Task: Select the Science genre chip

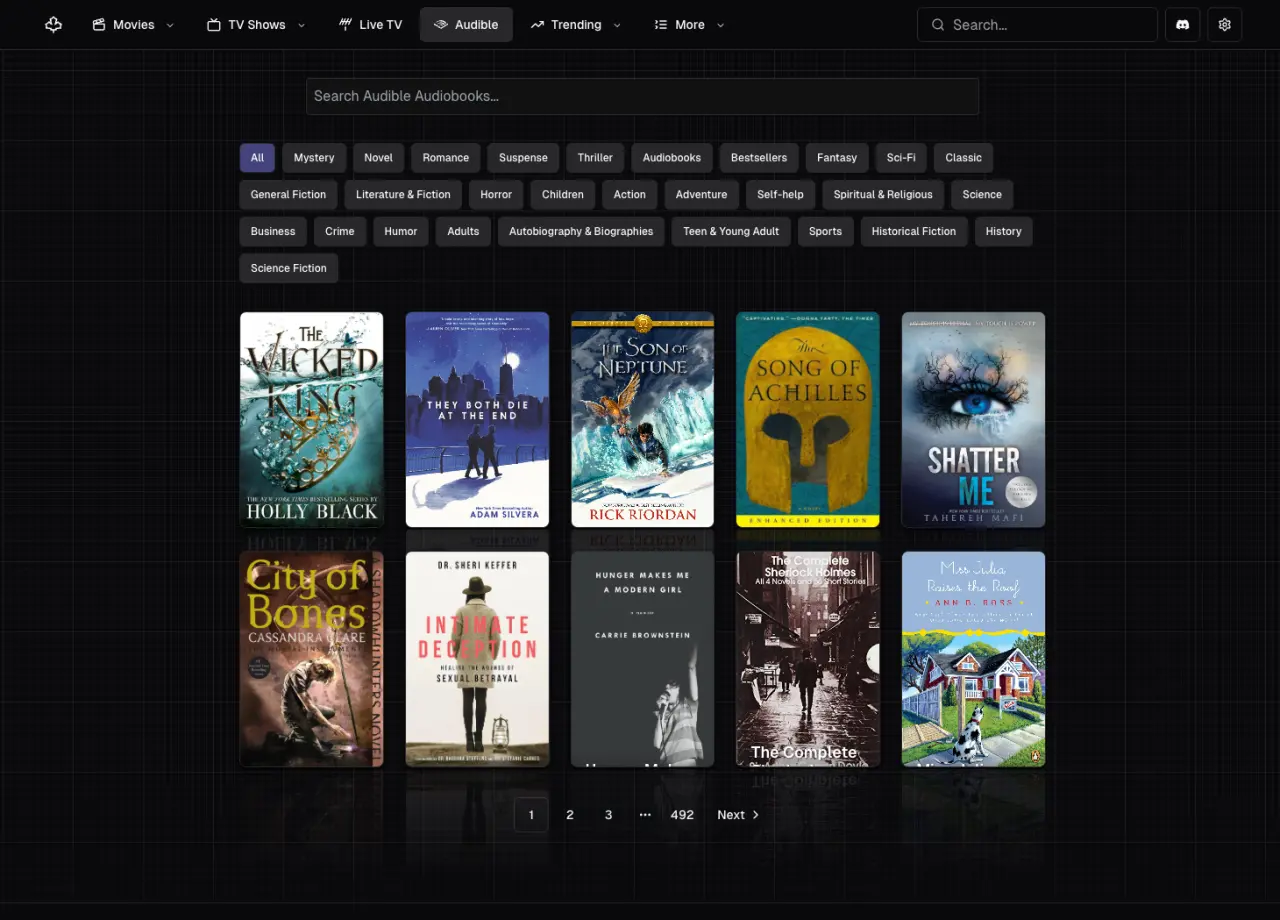Action: click(x=982, y=195)
